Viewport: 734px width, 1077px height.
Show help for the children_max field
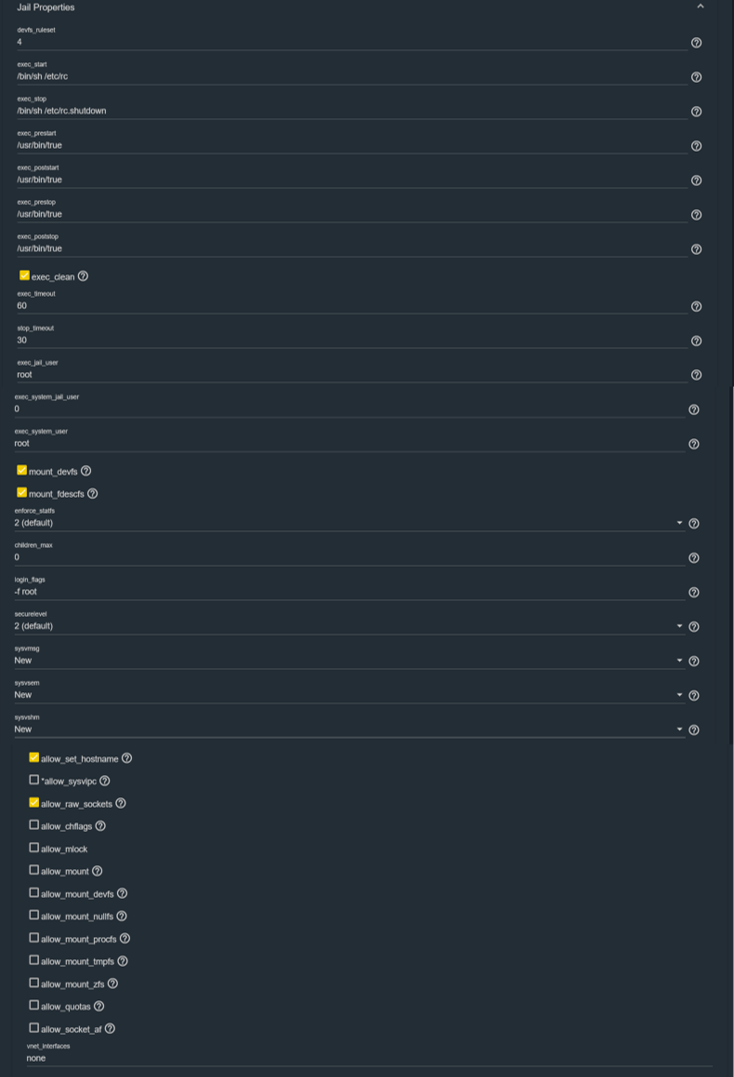point(693,558)
